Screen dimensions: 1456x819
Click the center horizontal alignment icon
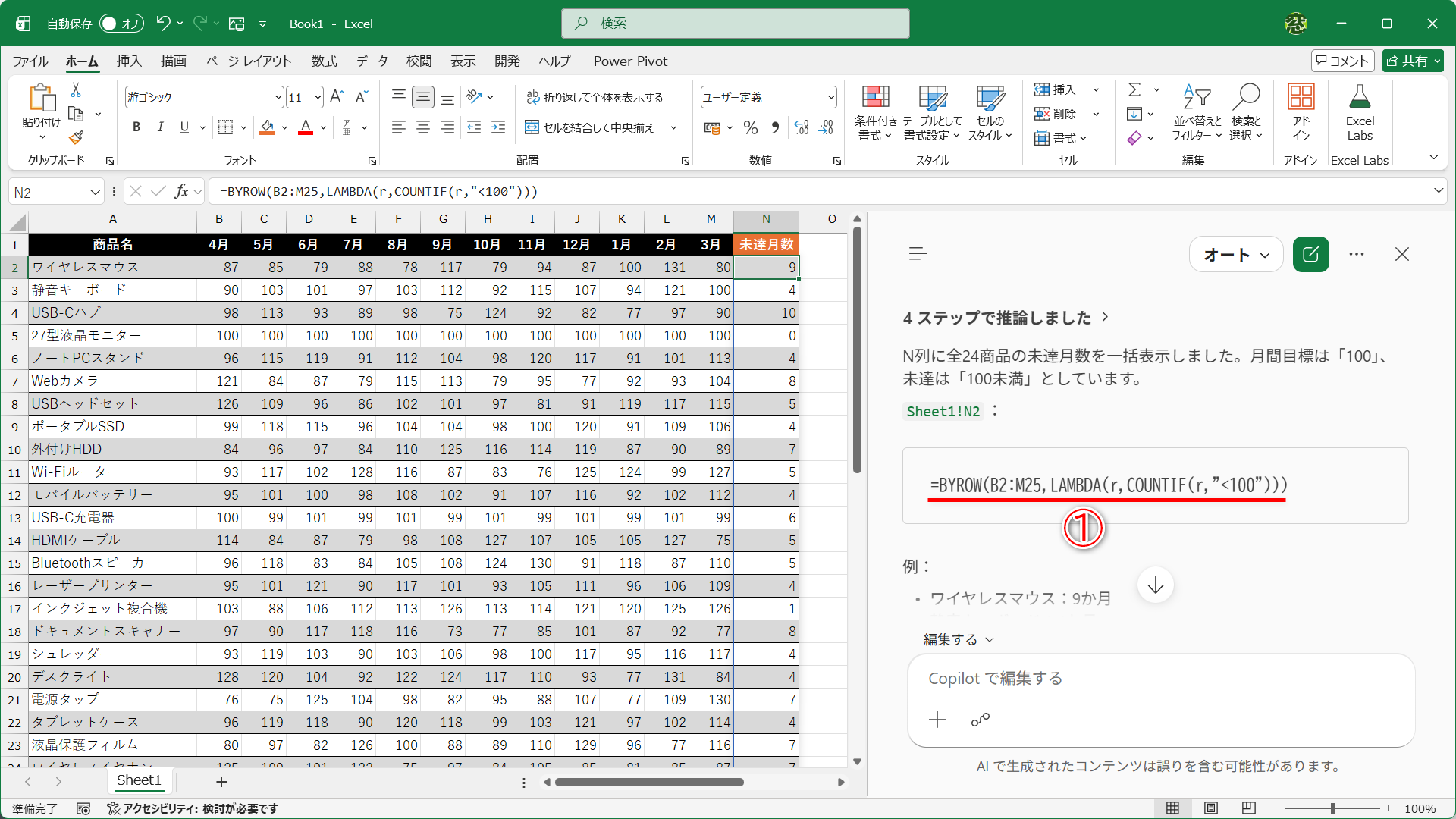[423, 127]
